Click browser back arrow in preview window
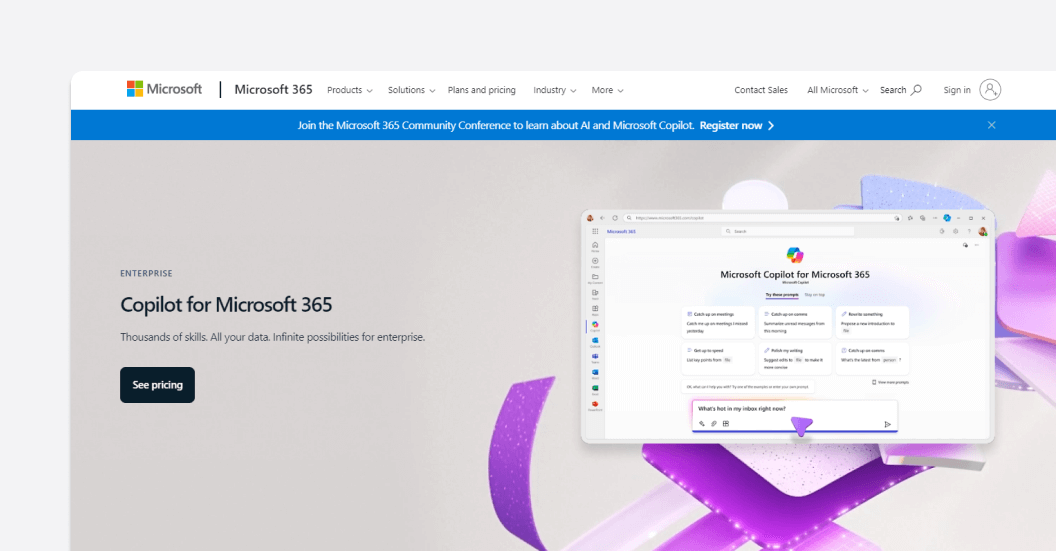This screenshot has width=1056, height=551. click(602, 218)
